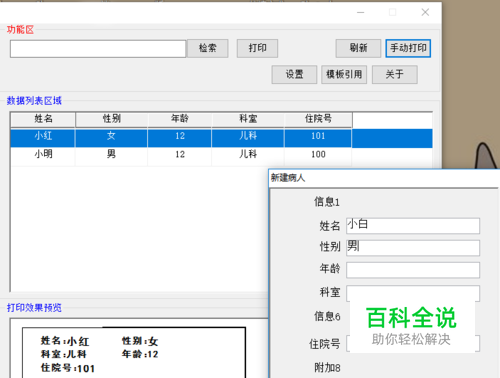Sort by the 性别 column header
This screenshot has height=378, width=500.
[x=112, y=119]
